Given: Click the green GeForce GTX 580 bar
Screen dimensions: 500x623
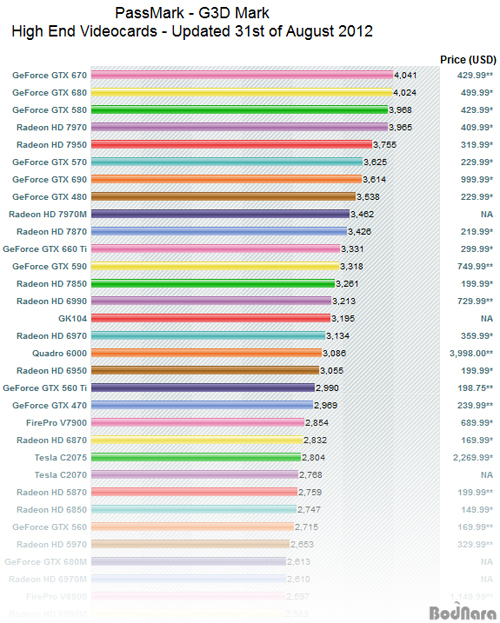Looking at the screenshot, I should click(x=239, y=110).
